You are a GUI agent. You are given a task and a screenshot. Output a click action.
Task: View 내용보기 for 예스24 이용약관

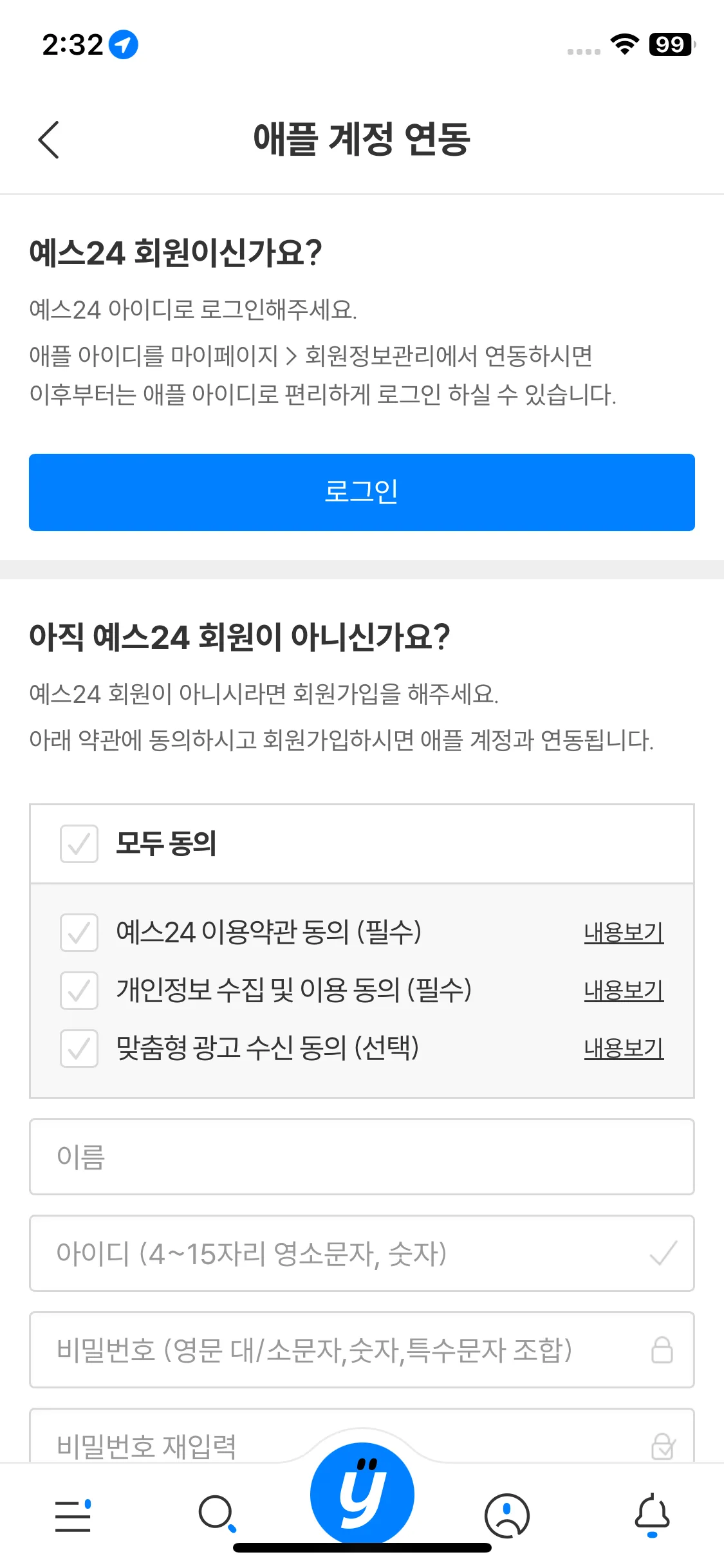click(624, 933)
